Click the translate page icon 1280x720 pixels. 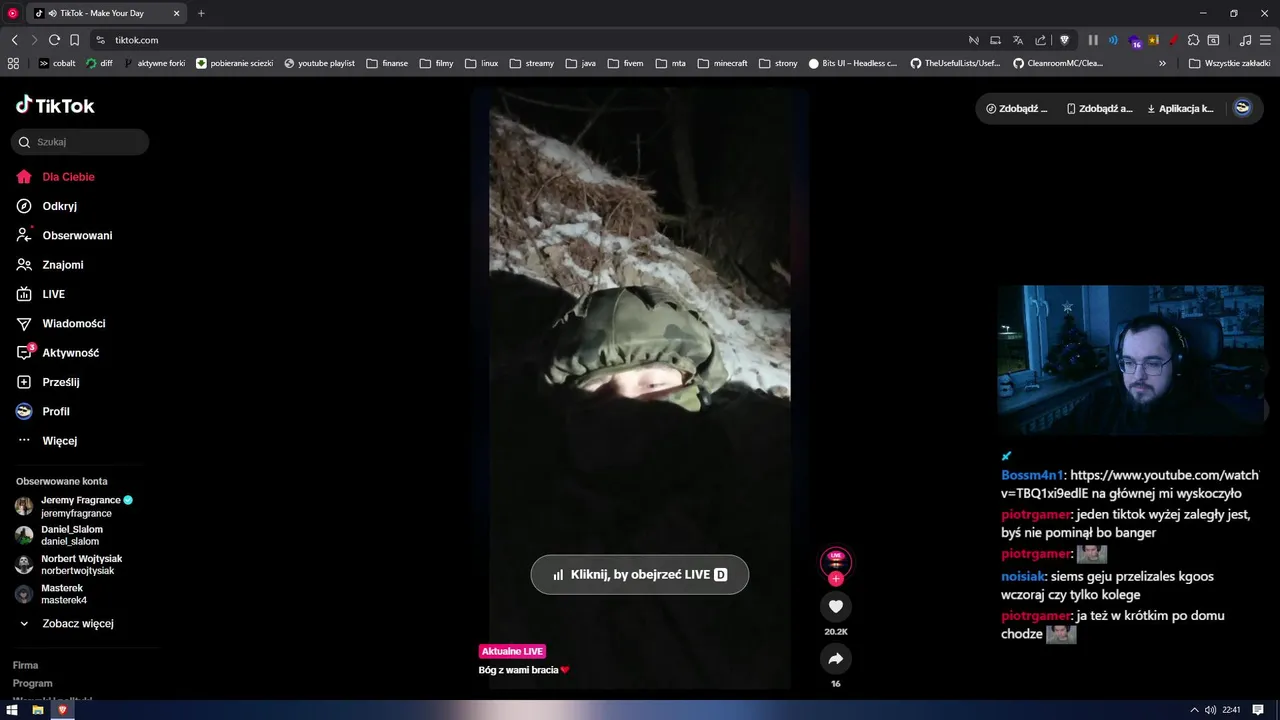click(x=1018, y=40)
